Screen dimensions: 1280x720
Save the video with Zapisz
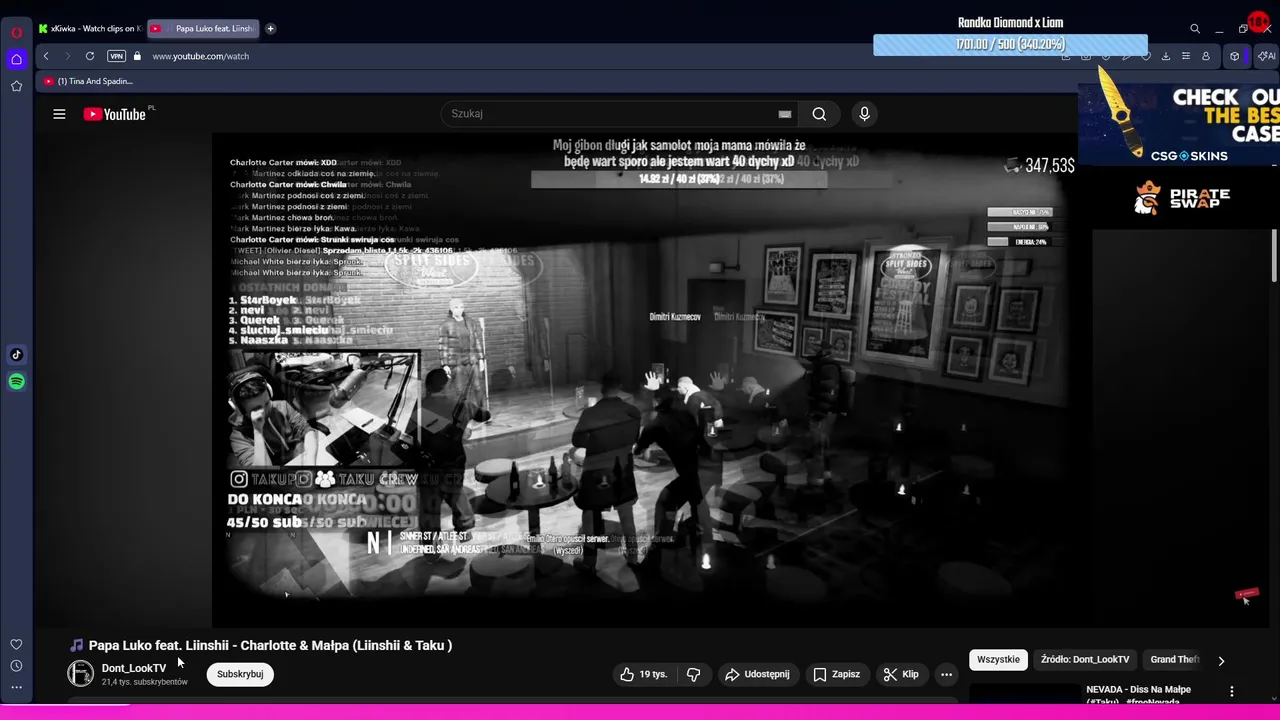tap(836, 674)
